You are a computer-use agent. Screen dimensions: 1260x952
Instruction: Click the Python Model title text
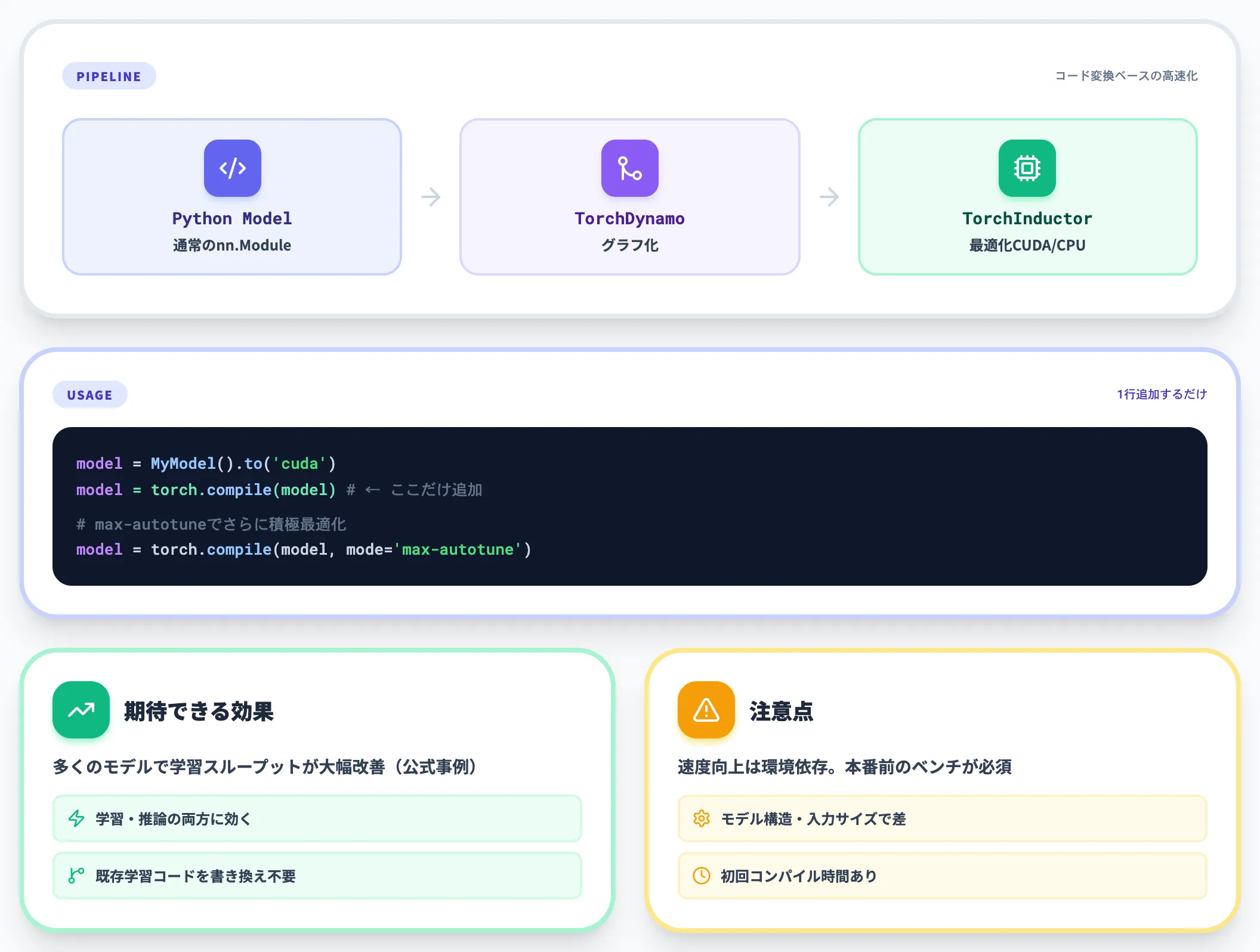coord(232,218)
